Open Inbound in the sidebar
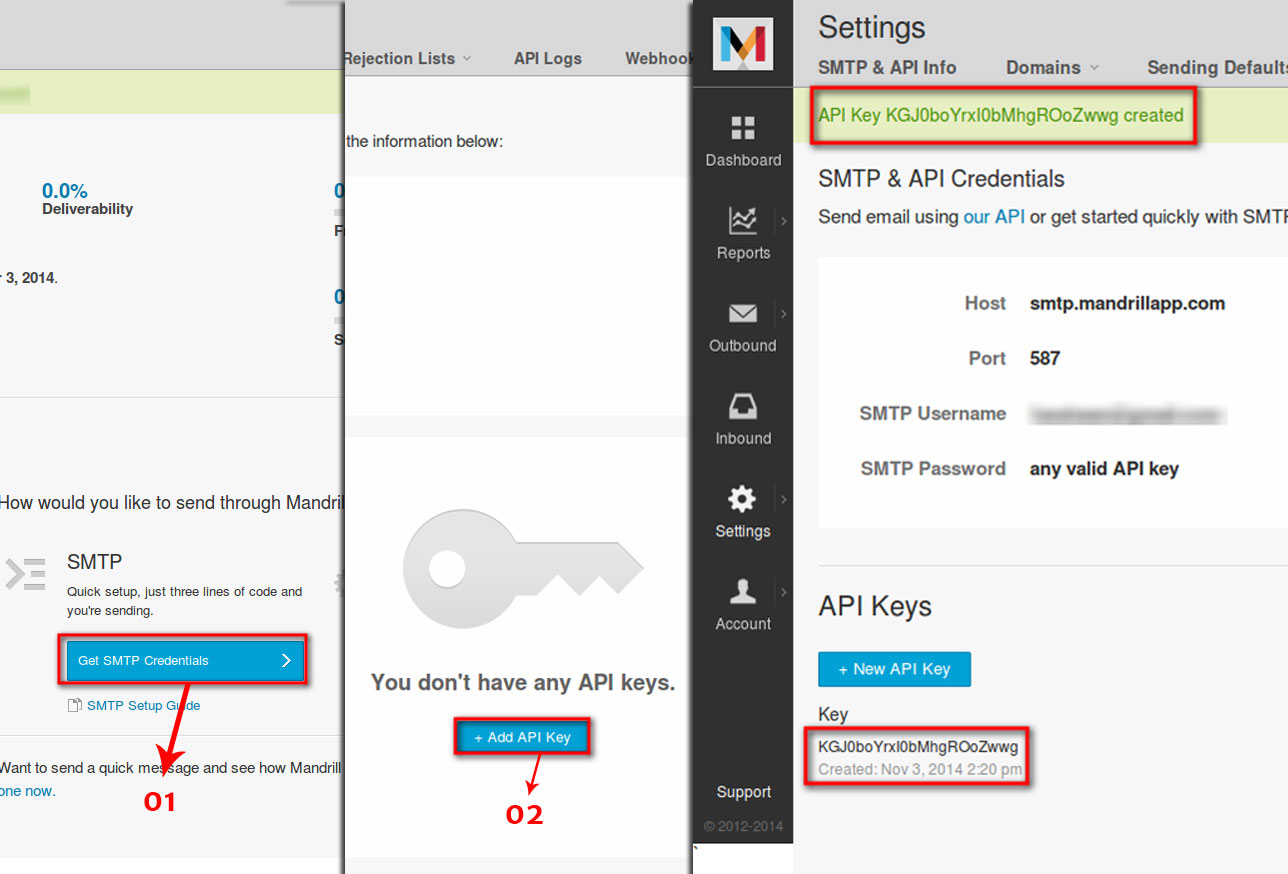 (743, 420)
